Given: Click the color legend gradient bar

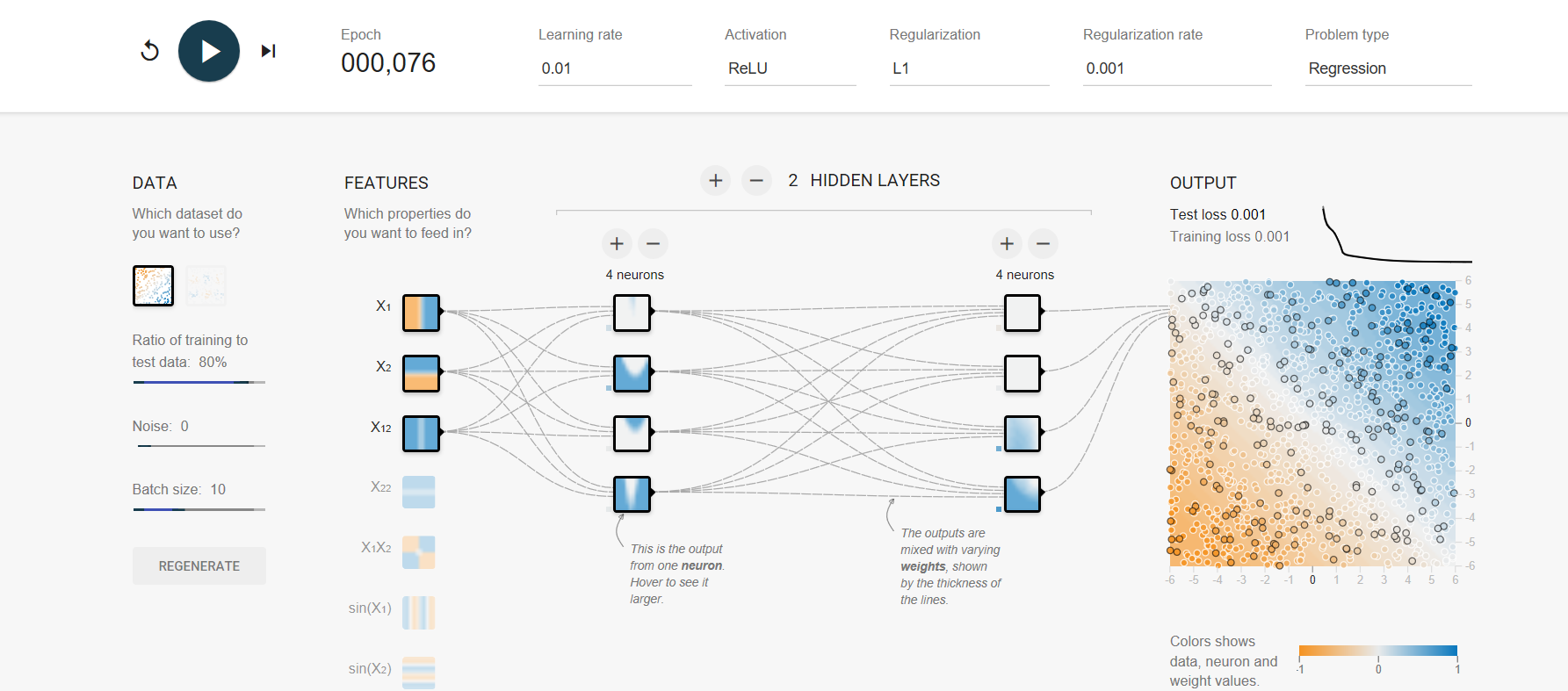Looking at the screenshot, I should (x=1378, y=651).
